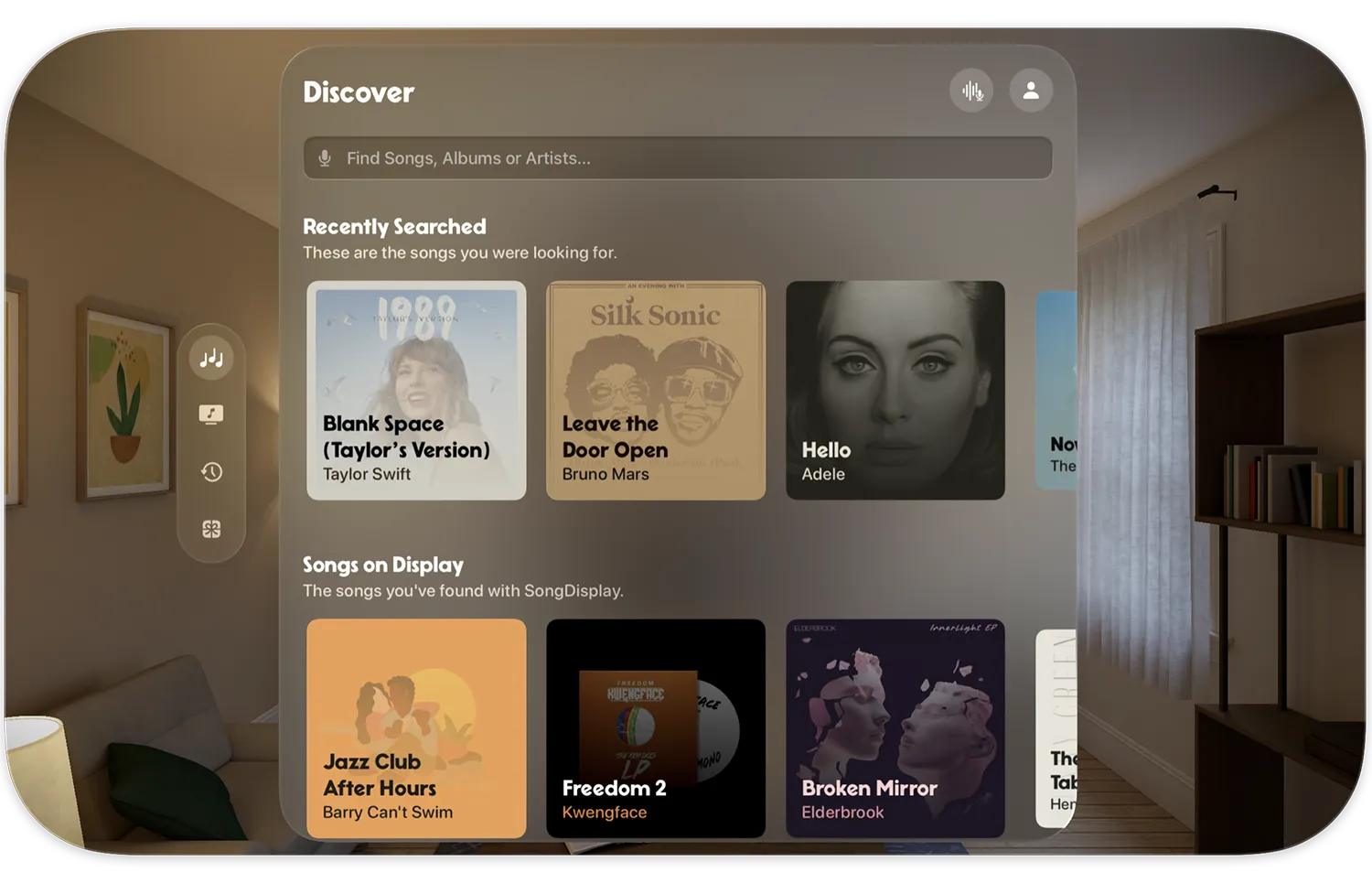Select the bottom sidebar grid icon

coord(211,529)
